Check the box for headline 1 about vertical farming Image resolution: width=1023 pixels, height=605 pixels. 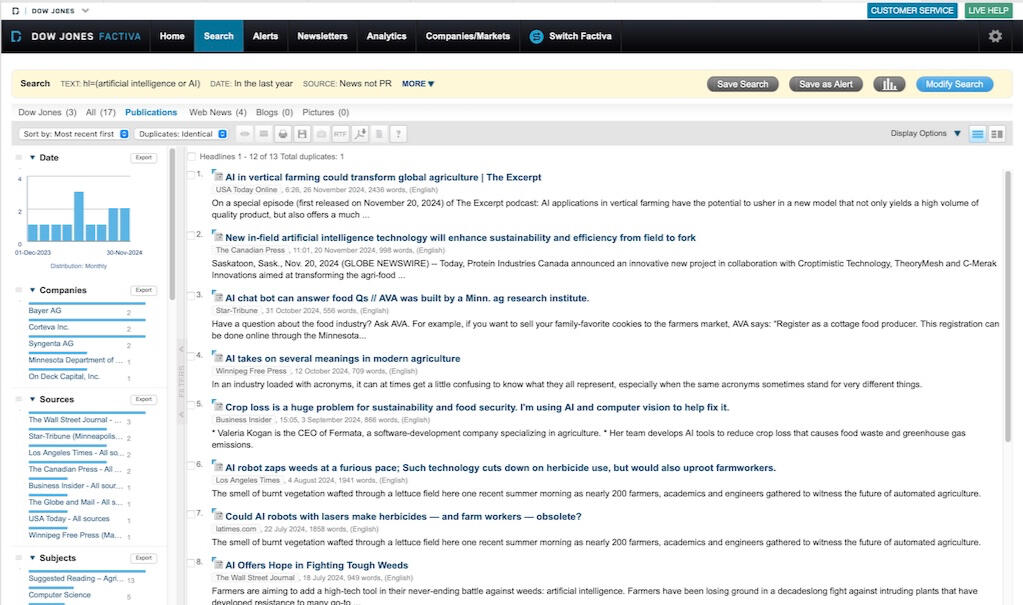[192, 176]
